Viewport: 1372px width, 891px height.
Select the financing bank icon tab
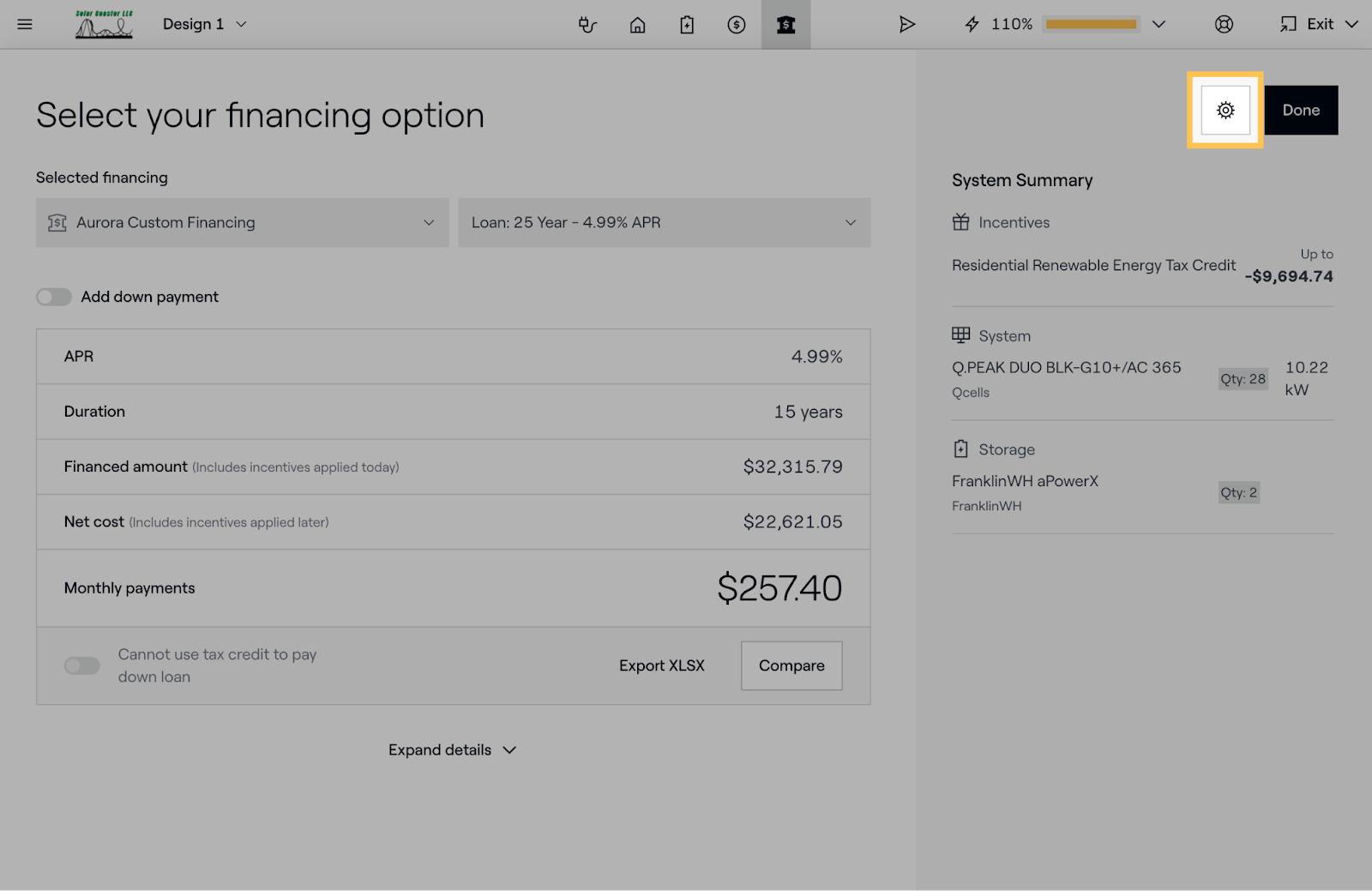pyautogui.click(x=785, y=25)
